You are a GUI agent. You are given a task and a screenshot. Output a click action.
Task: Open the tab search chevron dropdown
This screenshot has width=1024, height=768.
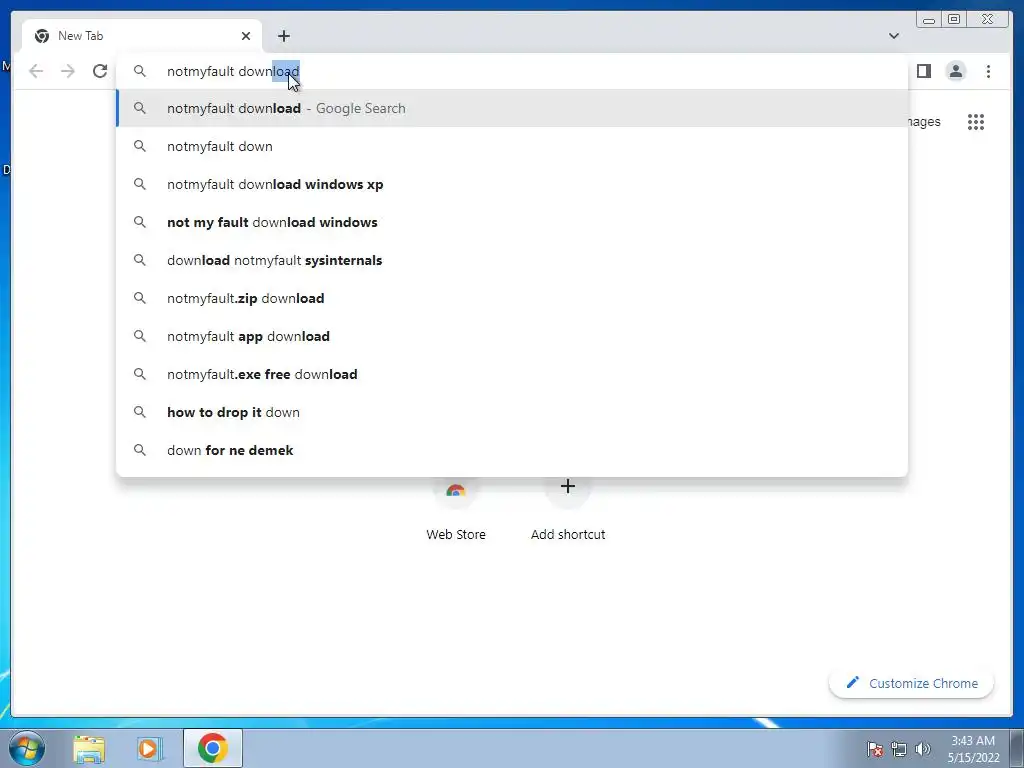click(894, 36)
